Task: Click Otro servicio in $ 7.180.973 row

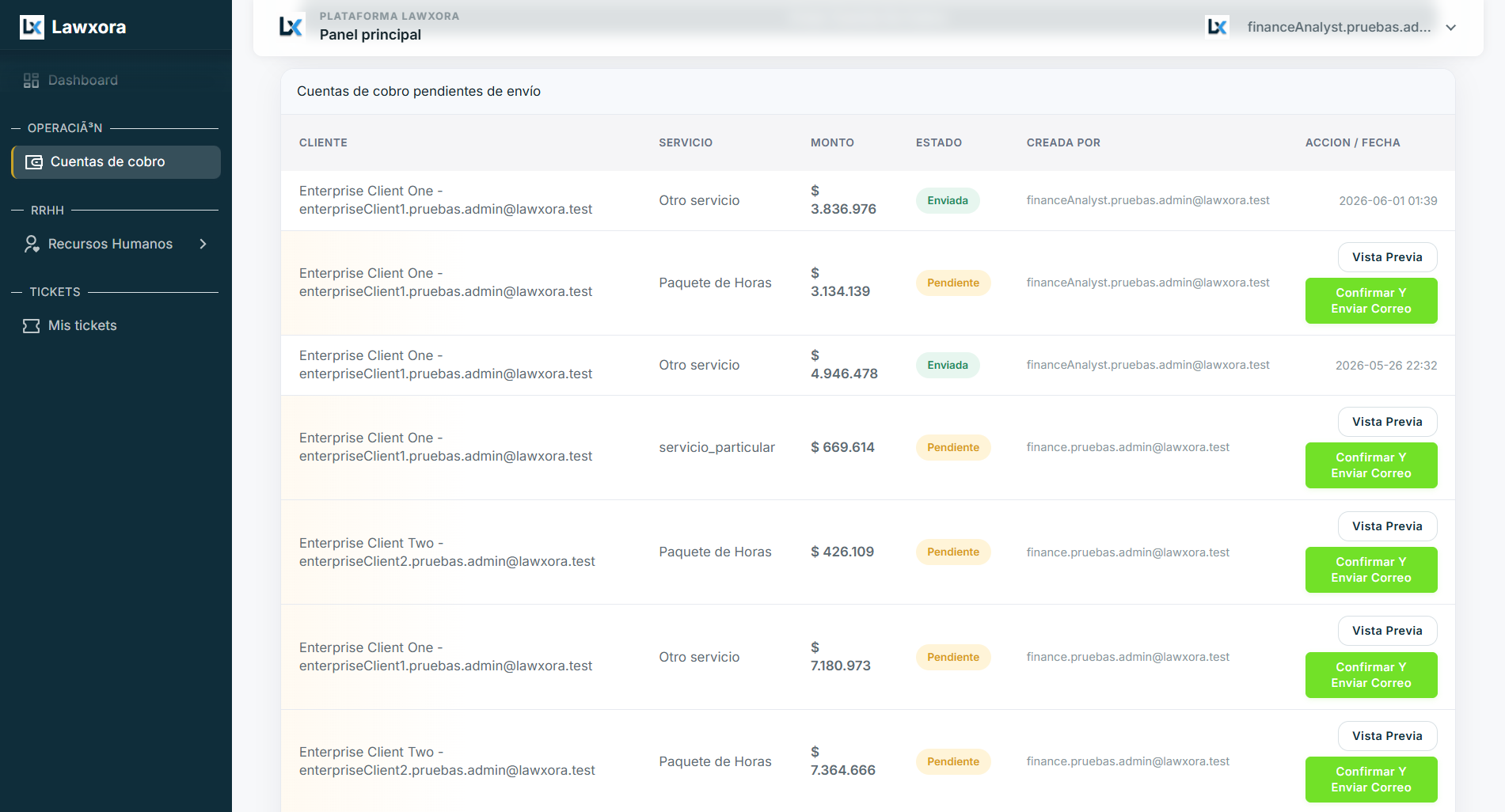Action: tap(699, 657)
